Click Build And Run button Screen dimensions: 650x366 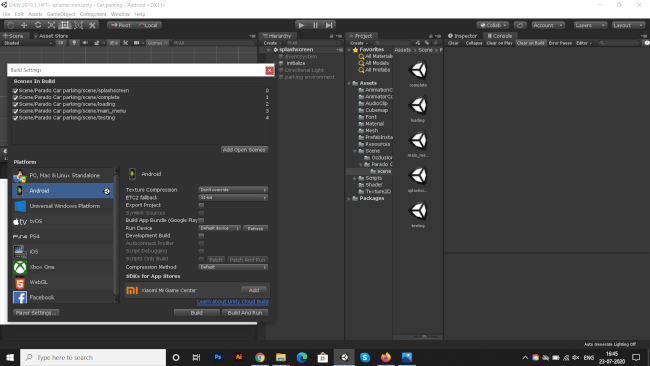point(245,313)
